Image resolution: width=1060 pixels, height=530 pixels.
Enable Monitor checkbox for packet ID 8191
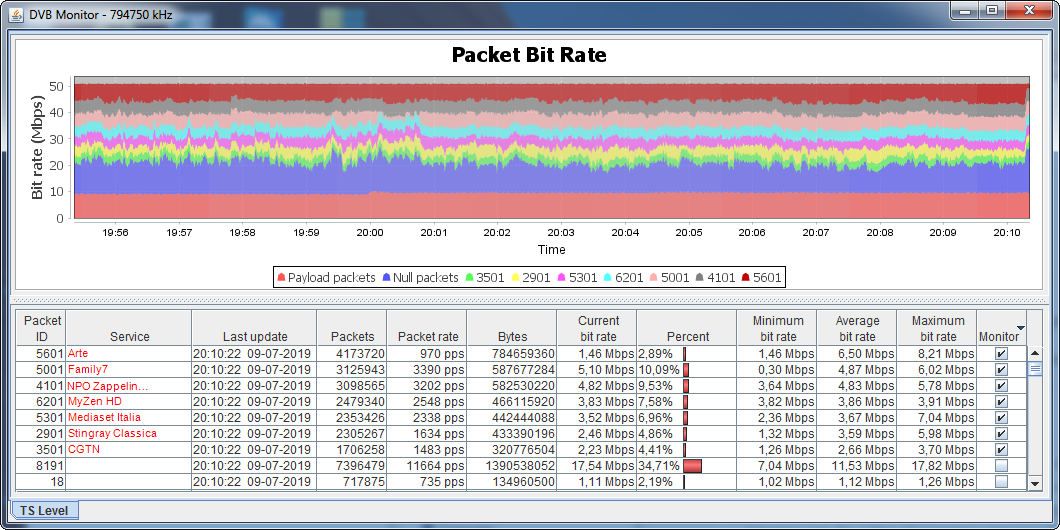coord(1001,466)
